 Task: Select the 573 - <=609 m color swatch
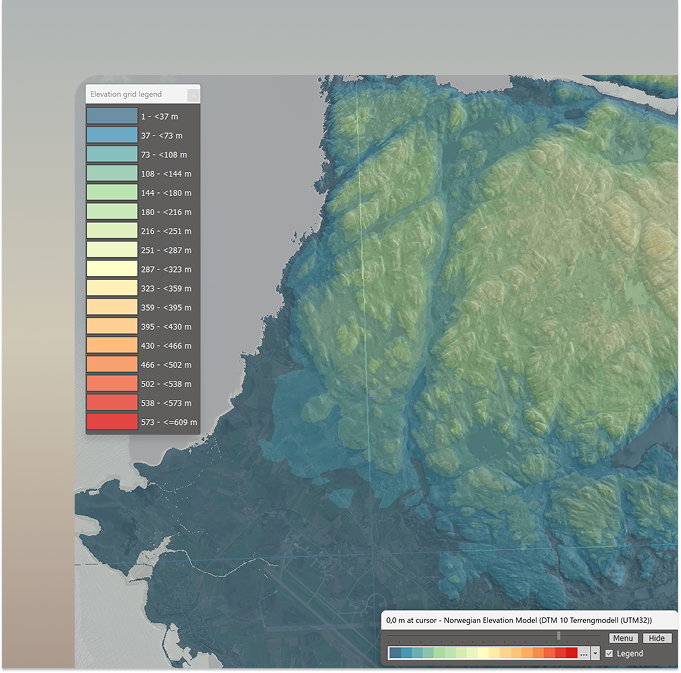pos(112,422)
